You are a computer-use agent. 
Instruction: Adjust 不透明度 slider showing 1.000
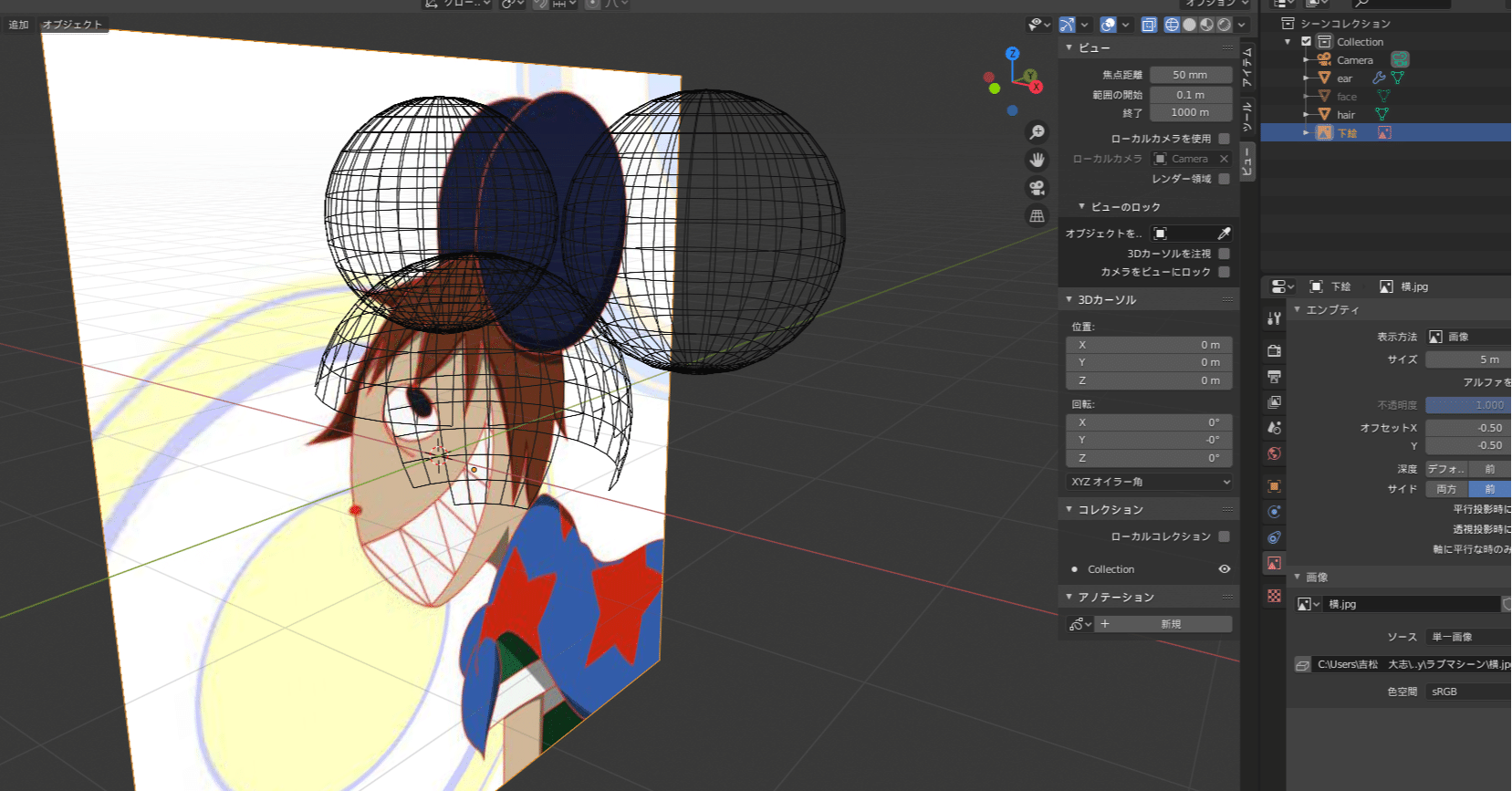1468,405
